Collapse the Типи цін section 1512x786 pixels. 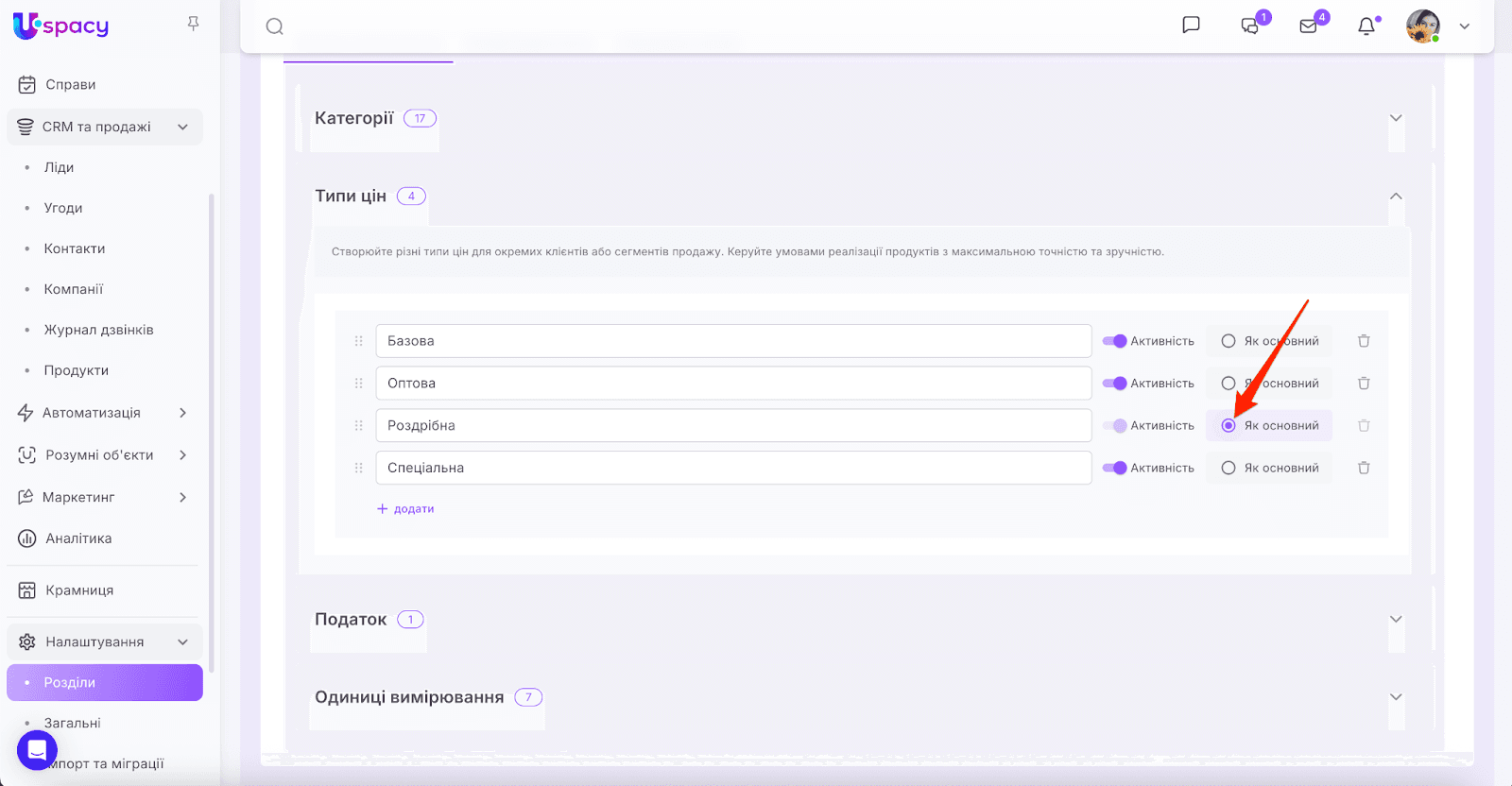pyautogui.click(x=1396, y=196)
